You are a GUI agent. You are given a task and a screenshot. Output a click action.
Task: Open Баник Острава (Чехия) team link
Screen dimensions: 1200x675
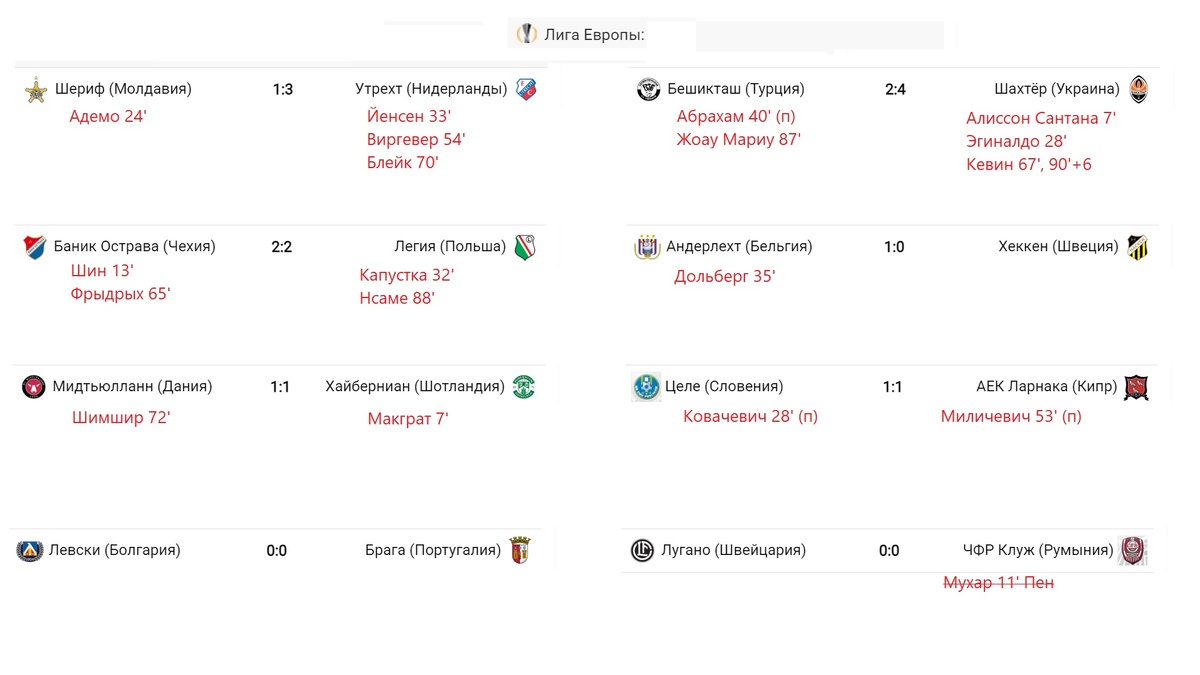pos(134,247)
